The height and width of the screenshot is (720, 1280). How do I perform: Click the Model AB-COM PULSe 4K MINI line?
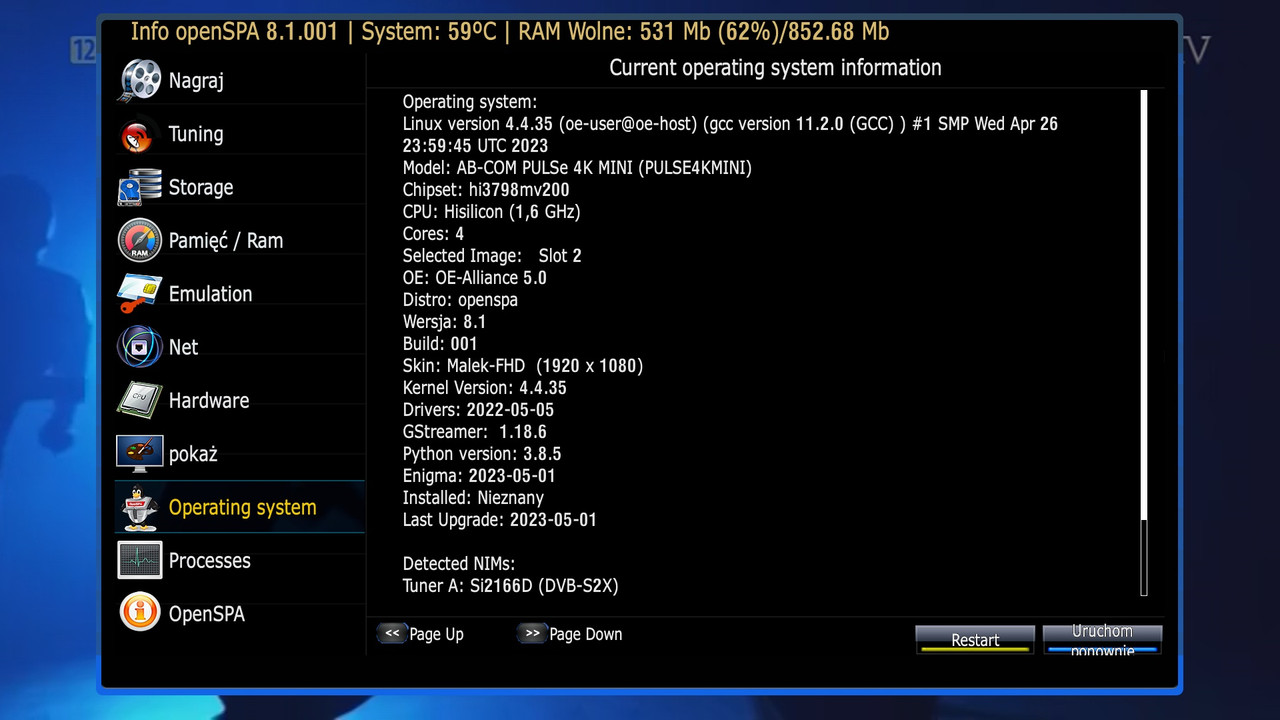click(577, 168)
